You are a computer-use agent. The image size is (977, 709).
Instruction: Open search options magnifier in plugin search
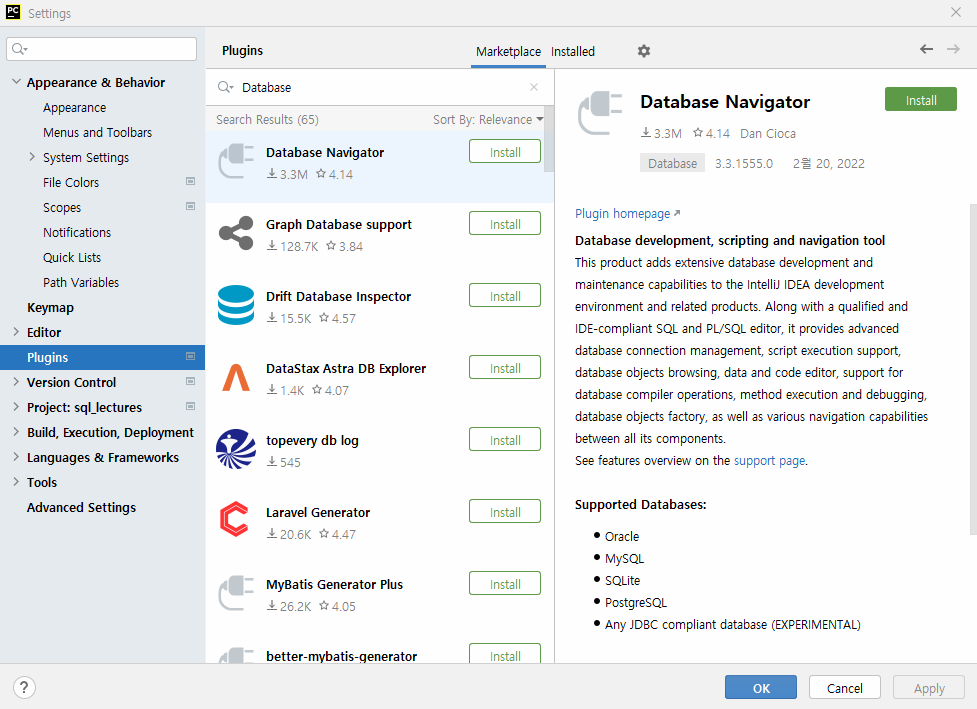(x=225, y=87)
